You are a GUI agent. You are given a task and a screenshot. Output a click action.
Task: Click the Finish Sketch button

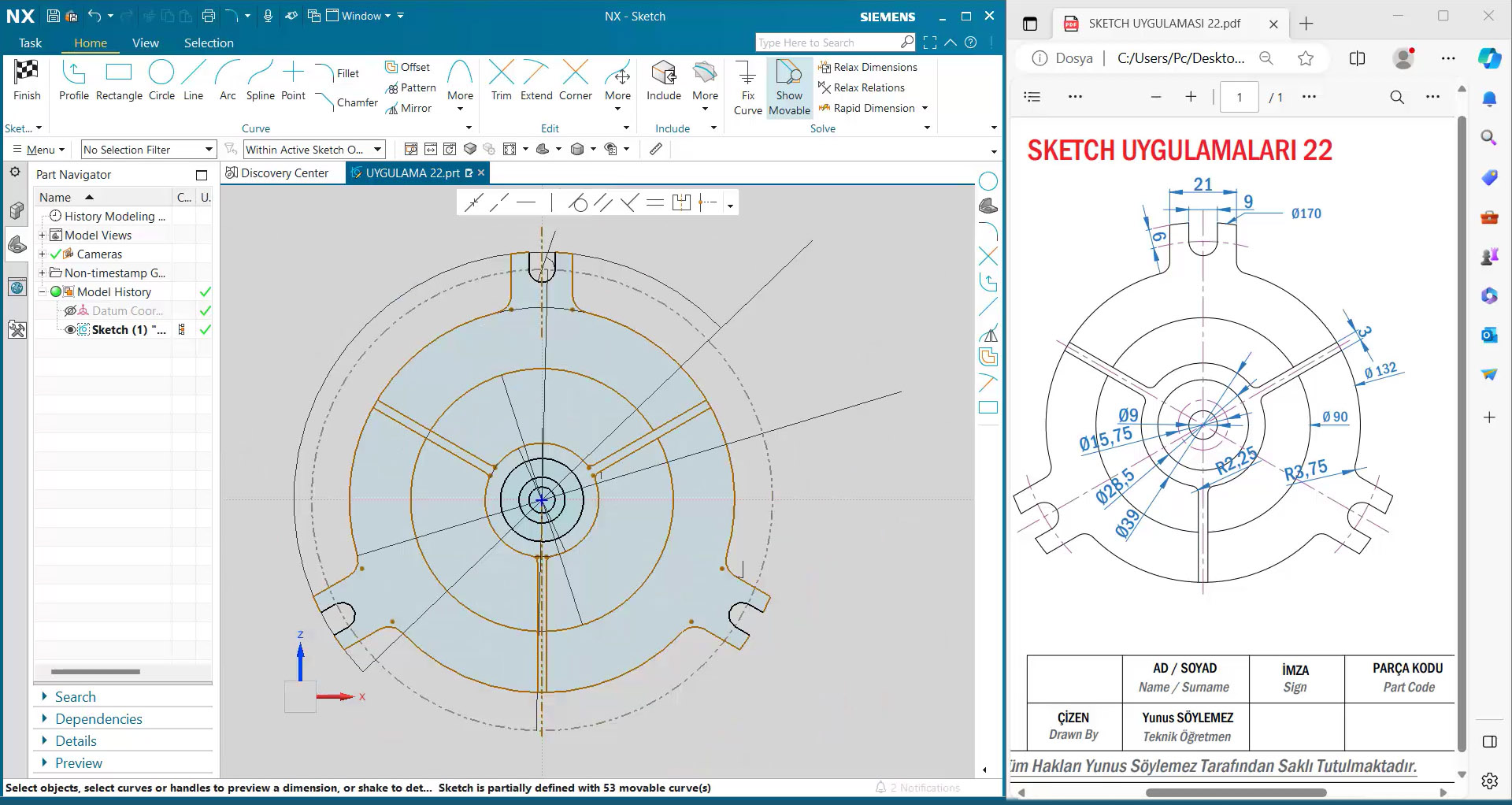(27, 79)
